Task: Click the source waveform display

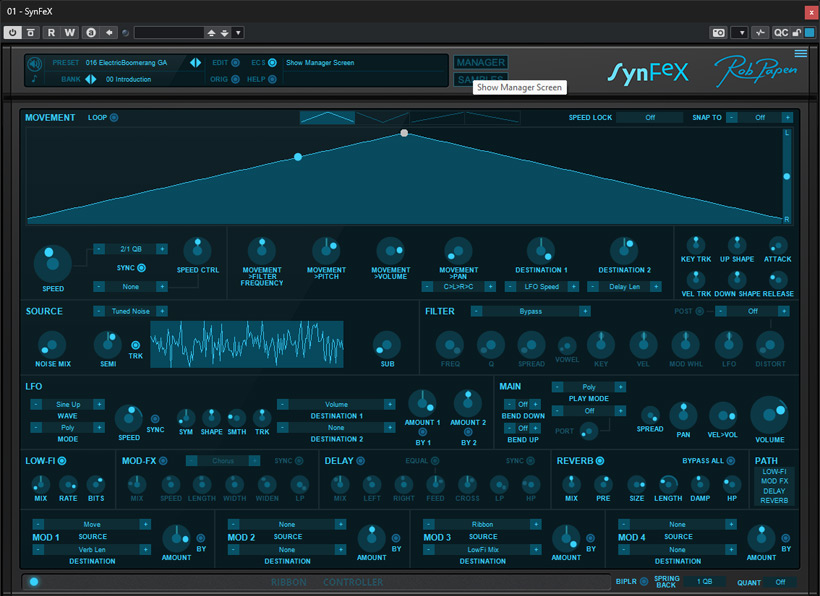Action: [247, 344]
